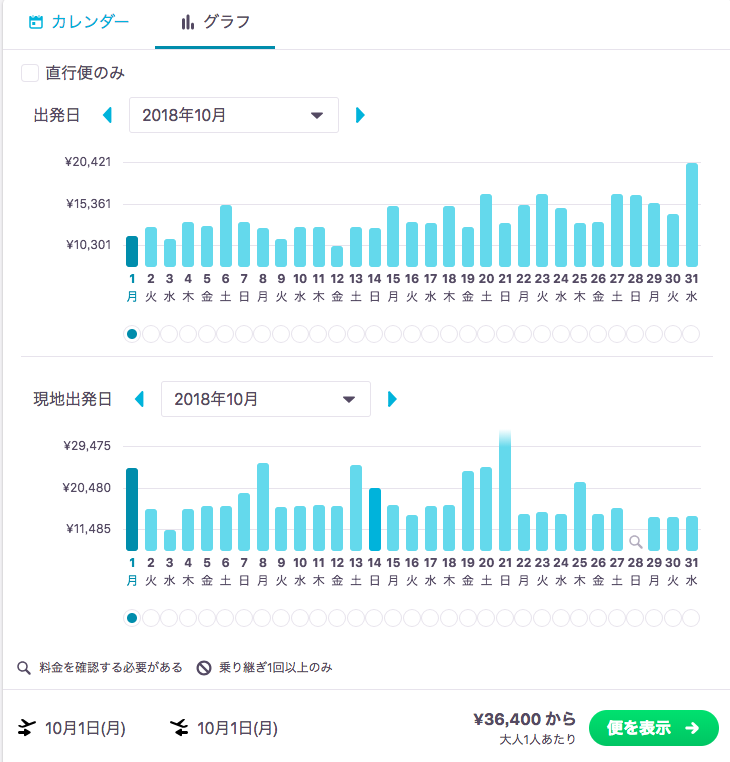Click the magnifier icon on return day 28

(635, 541)
